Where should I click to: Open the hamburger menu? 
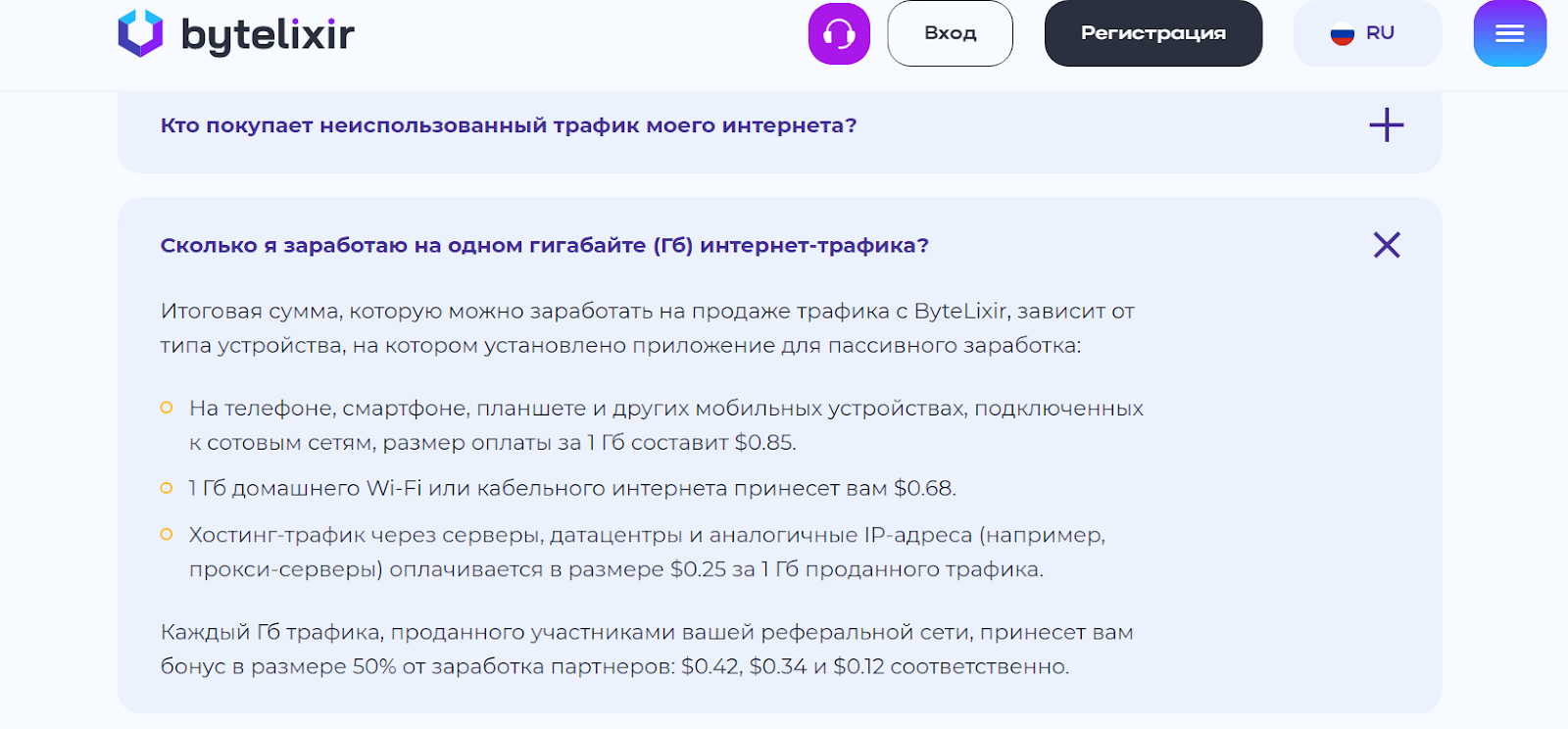1509,34
